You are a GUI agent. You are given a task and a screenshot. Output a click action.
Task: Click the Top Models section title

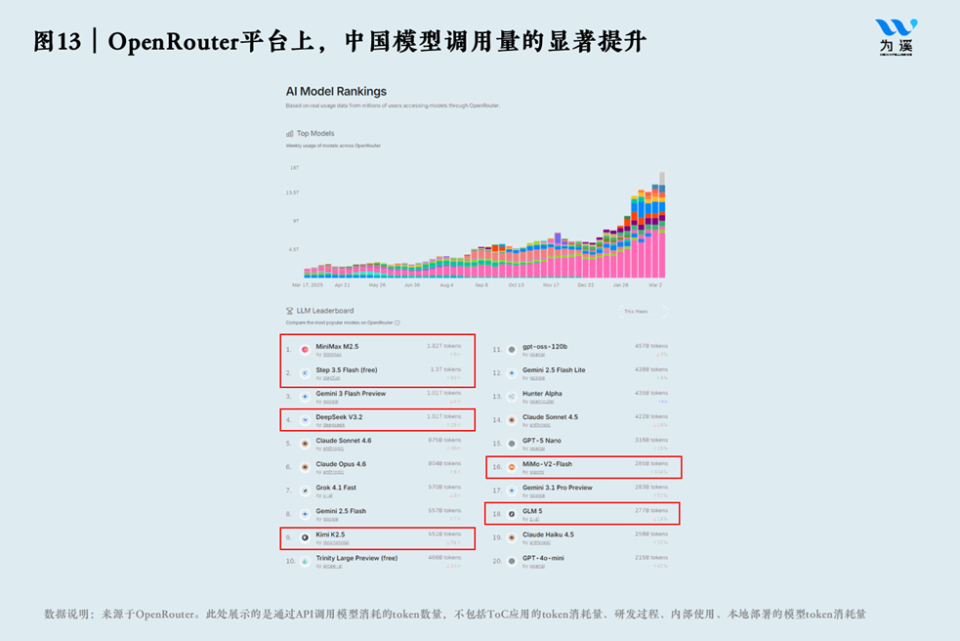click(x=315, y=133)
